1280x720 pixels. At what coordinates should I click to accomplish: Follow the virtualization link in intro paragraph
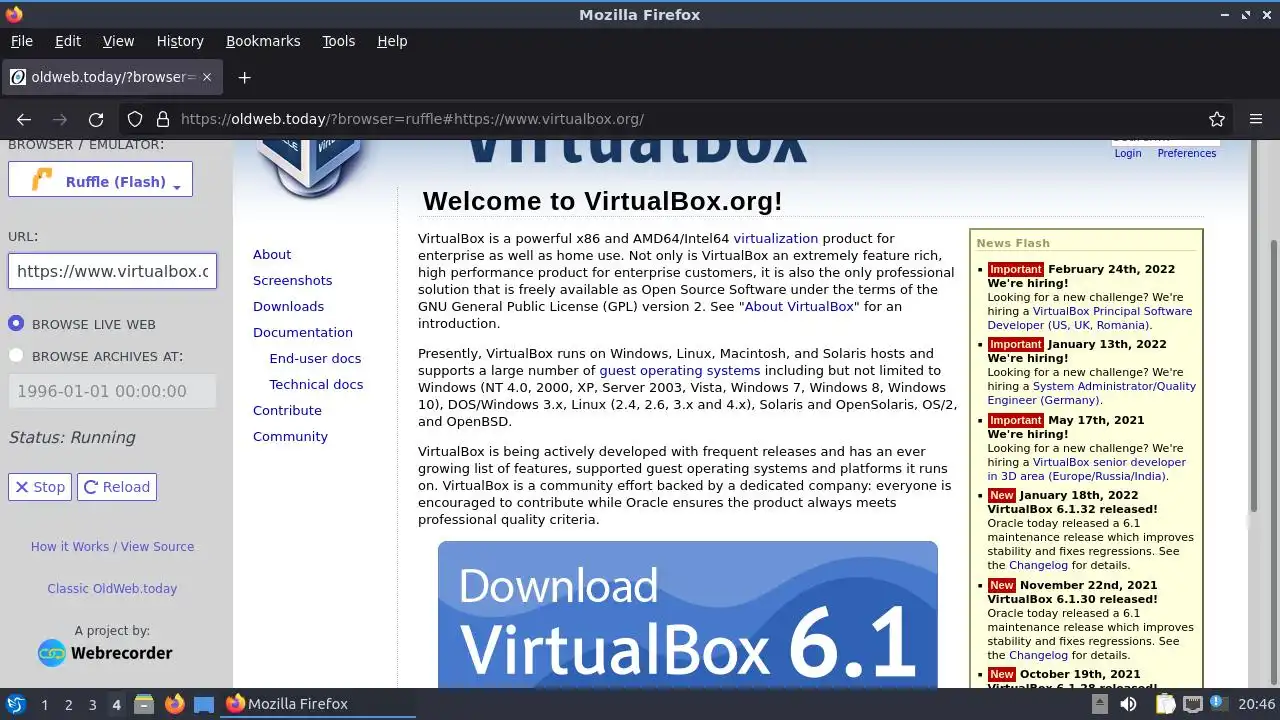click(776, 238)
